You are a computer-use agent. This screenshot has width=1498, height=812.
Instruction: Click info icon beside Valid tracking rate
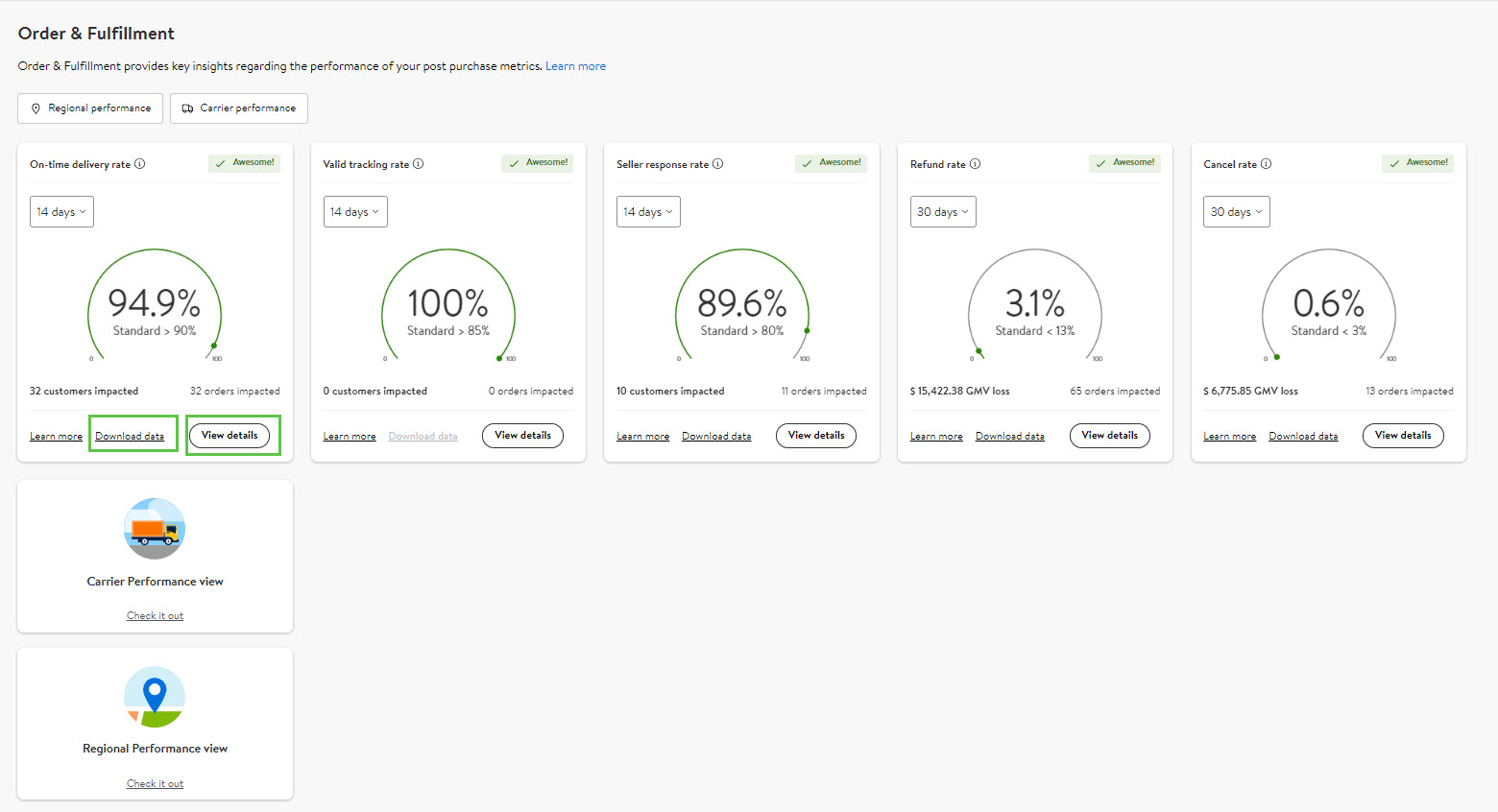[419, 164]
